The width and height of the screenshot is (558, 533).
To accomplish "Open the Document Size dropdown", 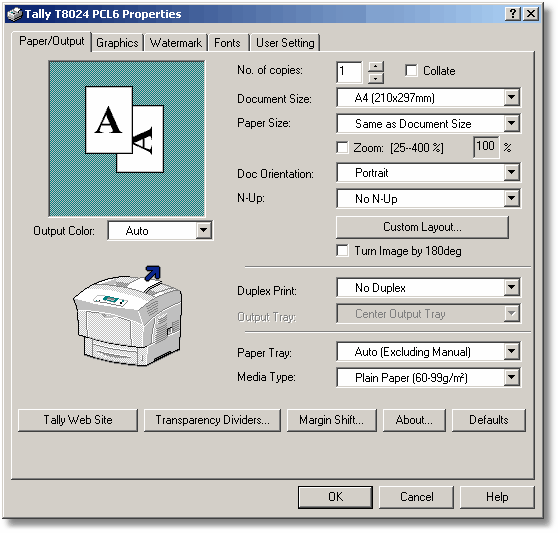I will (429, 97).
